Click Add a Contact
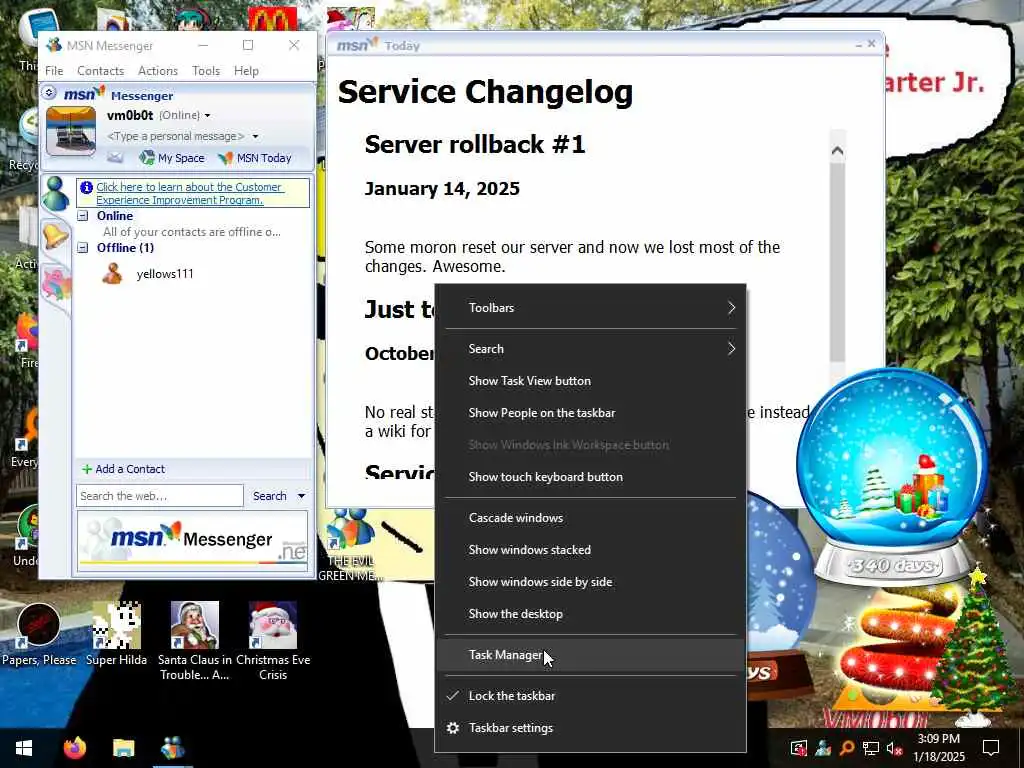 (130, 469)
